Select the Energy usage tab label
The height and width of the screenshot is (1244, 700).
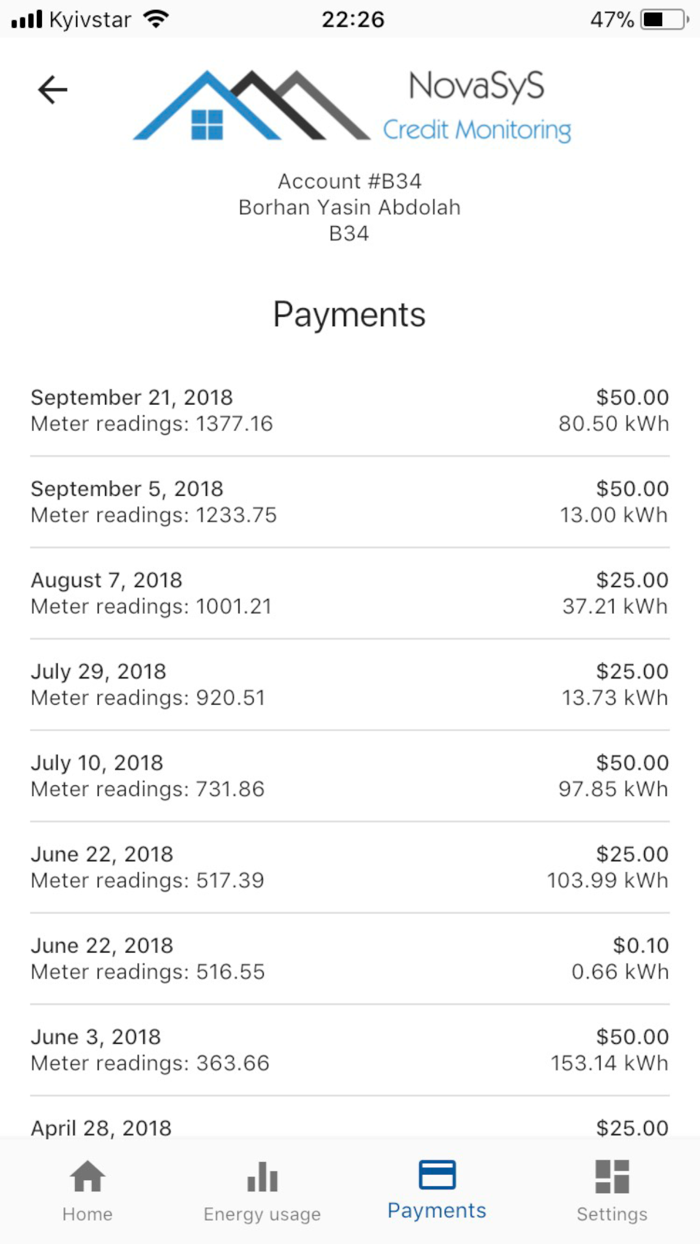[261, 1214]
